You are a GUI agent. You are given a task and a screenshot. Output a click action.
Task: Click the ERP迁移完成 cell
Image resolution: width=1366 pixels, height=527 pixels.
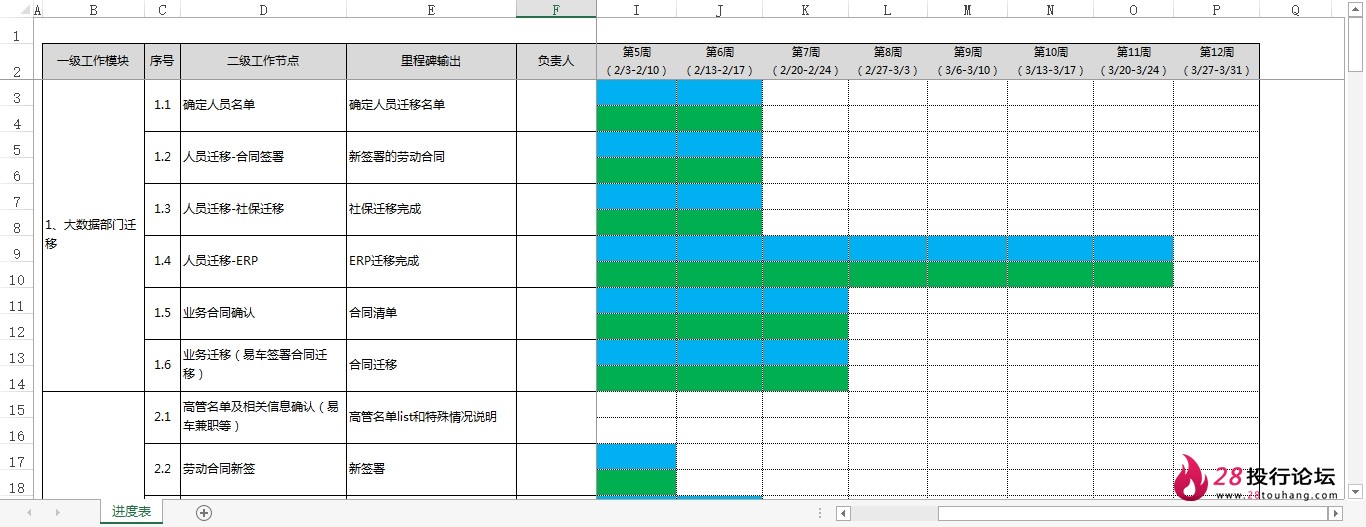(x=431, y=261)
